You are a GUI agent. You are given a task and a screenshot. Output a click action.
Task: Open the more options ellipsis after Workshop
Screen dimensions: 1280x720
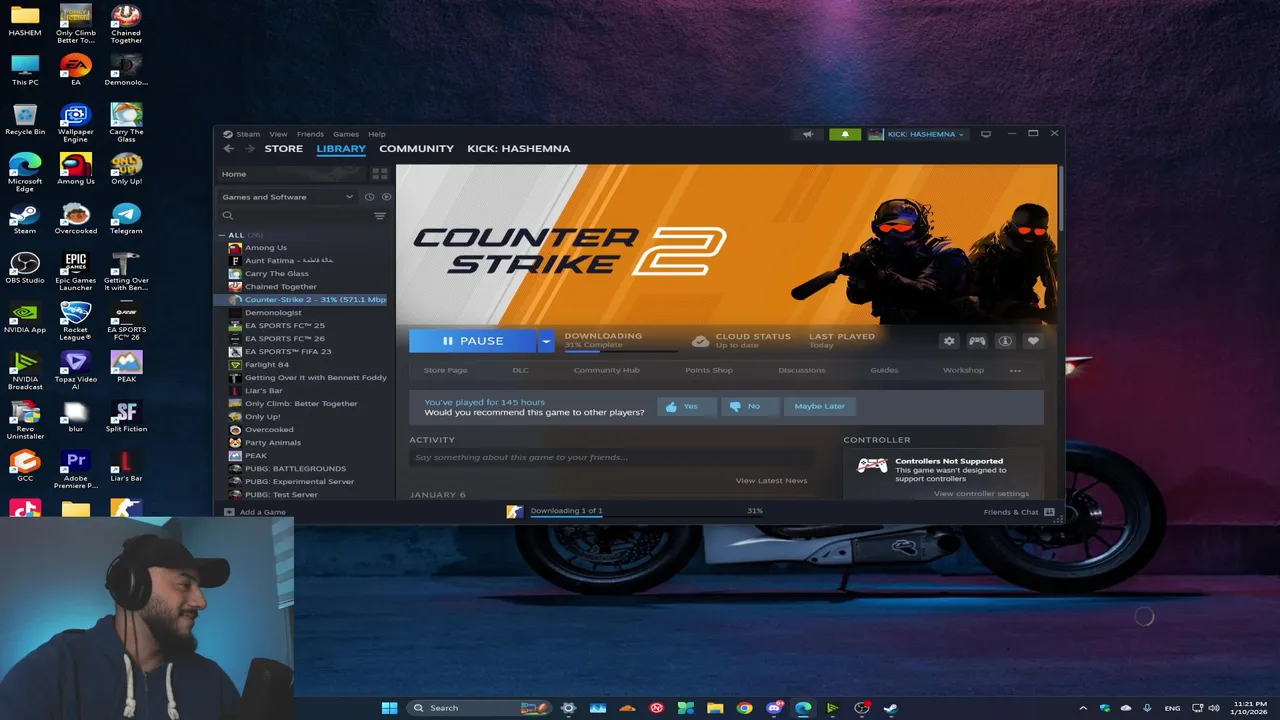coord(1015,370)
